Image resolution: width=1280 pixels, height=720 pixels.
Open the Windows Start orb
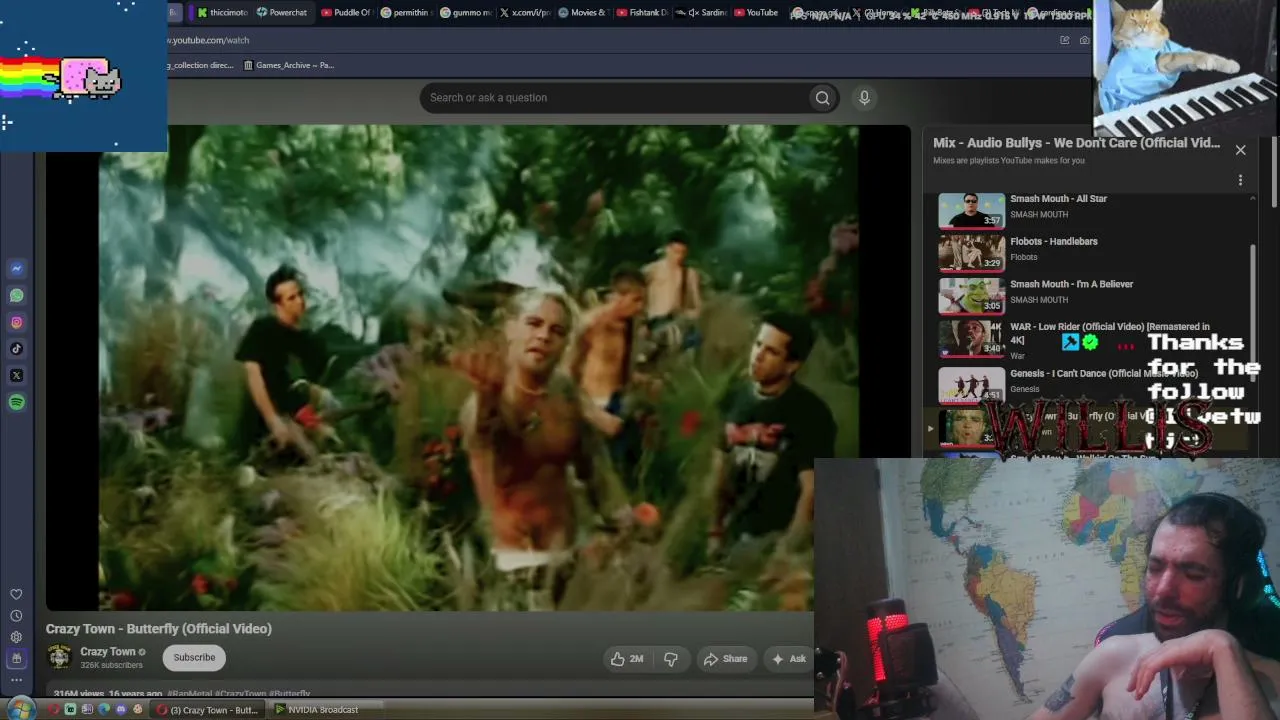pyautogui.click(x=21, y=709)
